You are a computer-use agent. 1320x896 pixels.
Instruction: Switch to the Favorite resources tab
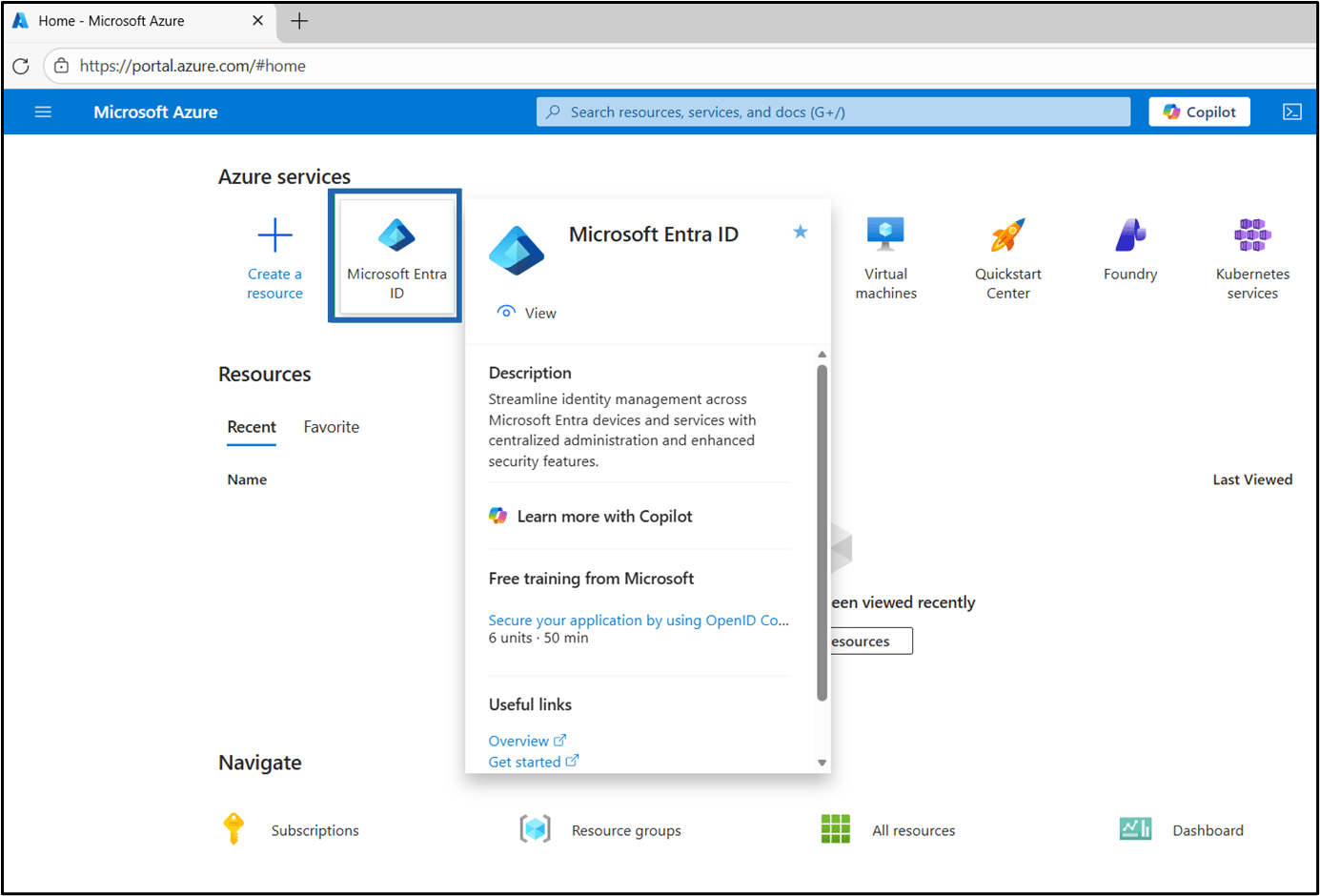pyautogui.click(x=332, y=427)
